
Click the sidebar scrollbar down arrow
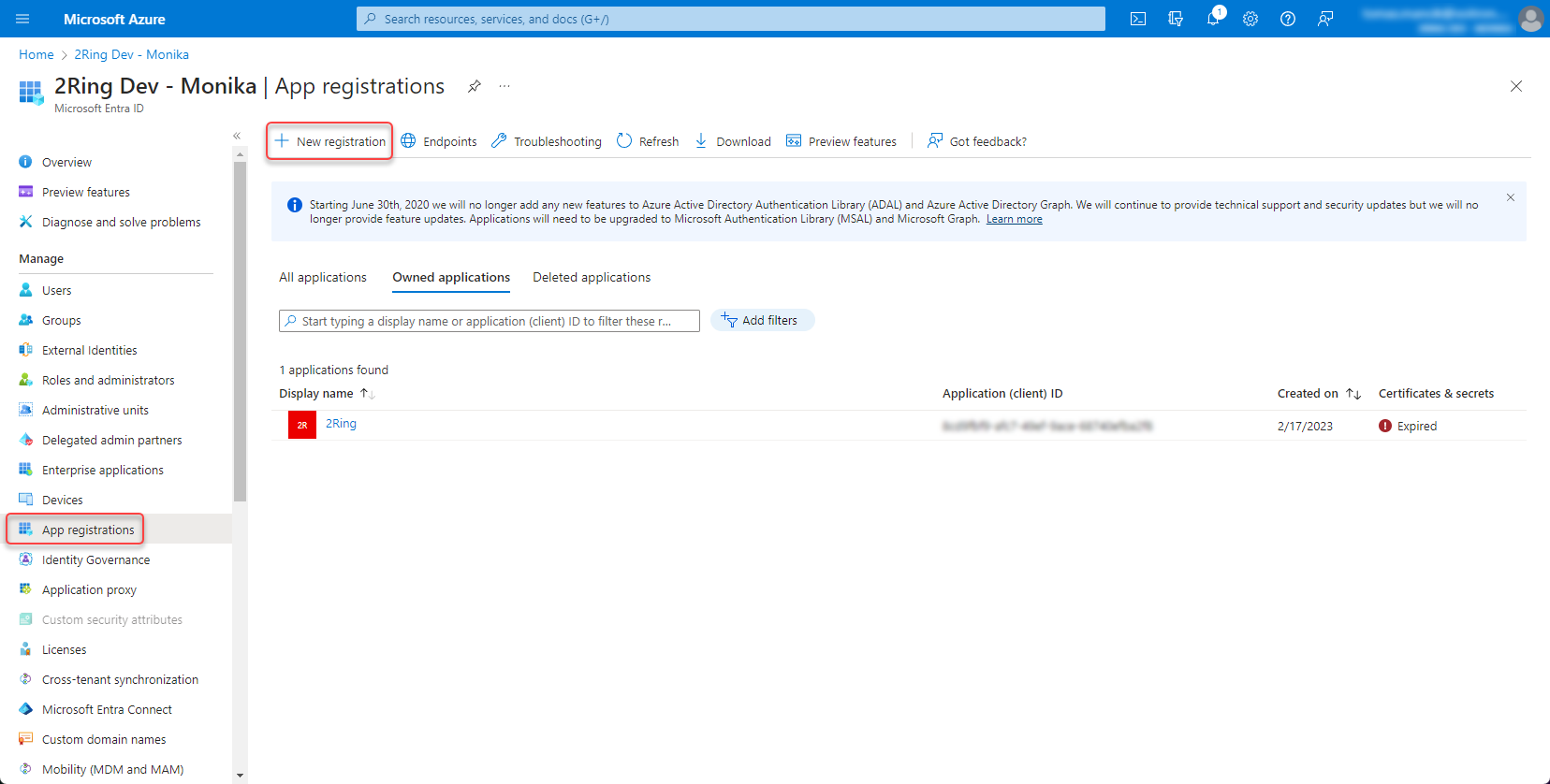(x=241, y=776)
